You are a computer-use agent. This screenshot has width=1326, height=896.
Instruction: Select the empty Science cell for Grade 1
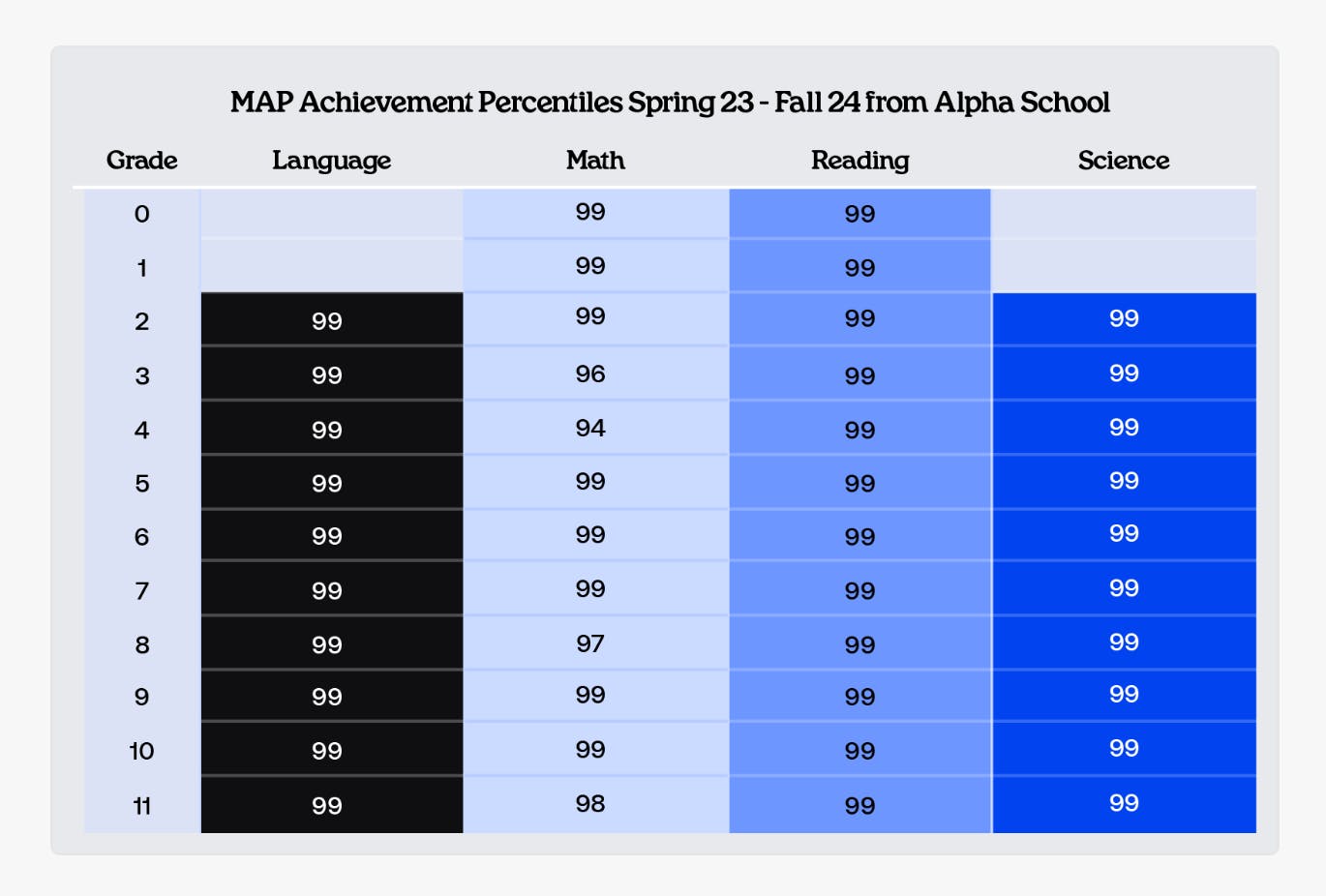click(x=1123, y=266)
